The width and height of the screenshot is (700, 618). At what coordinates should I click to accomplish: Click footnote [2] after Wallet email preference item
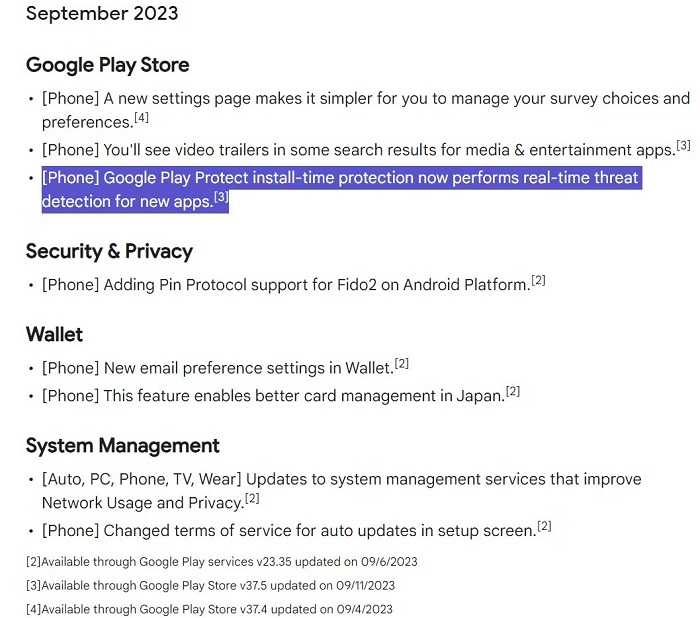402,364
